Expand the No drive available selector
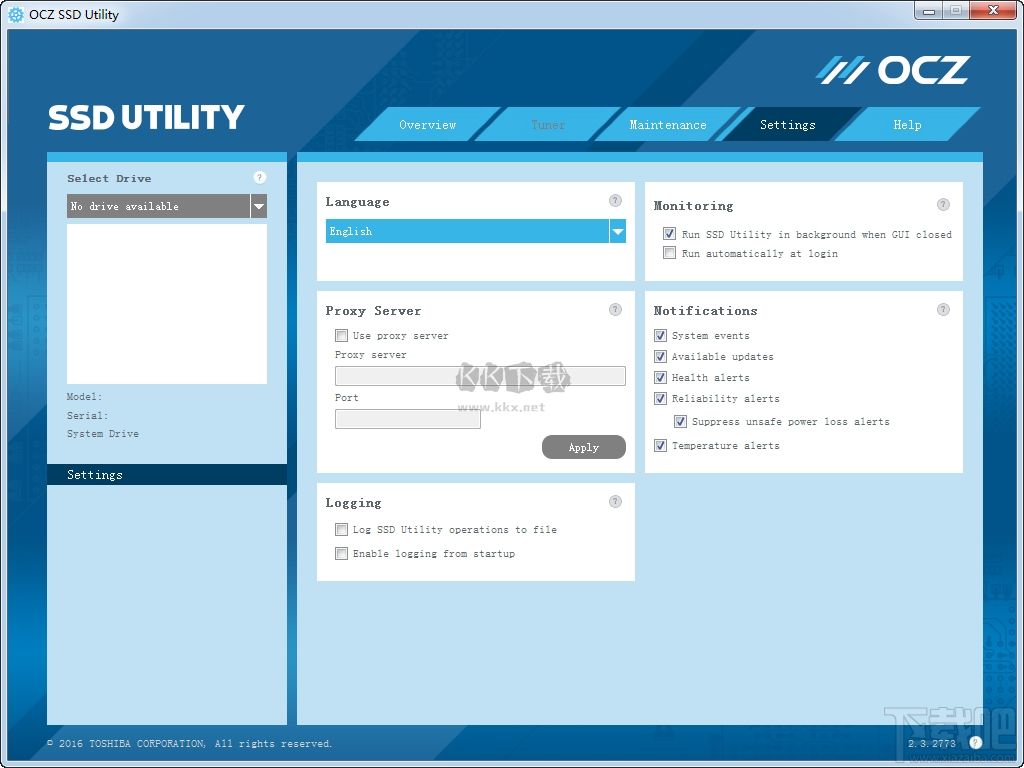 258,206
